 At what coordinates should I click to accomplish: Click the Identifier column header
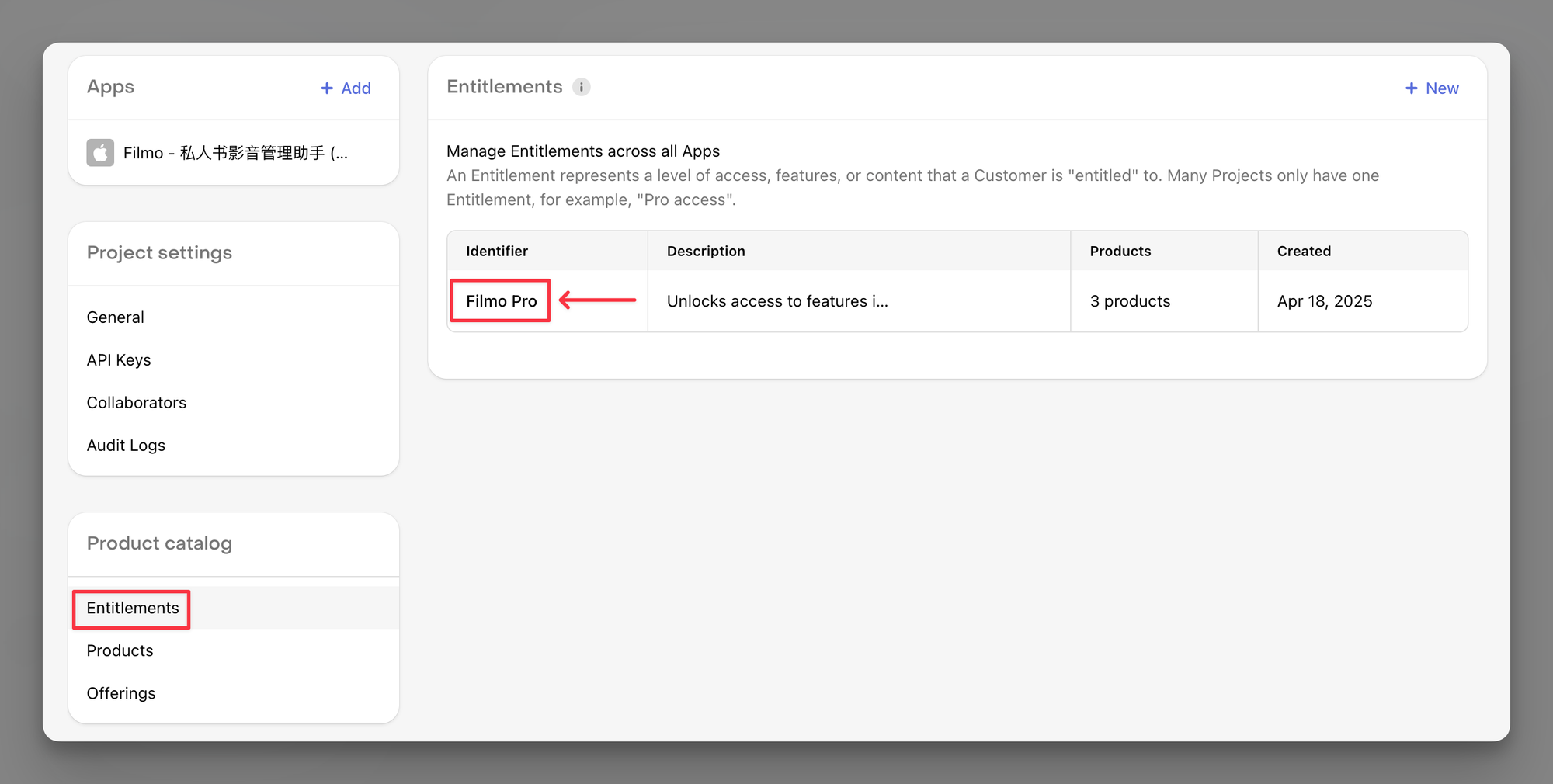(497, 252)
